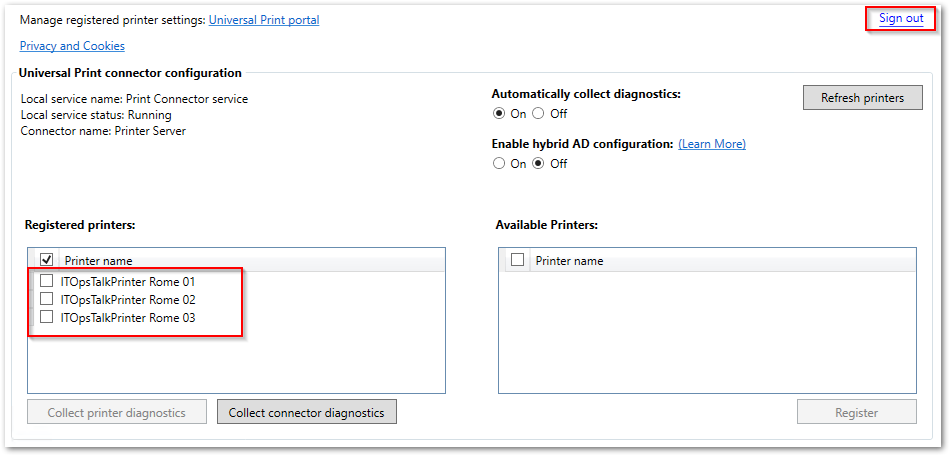This screenshot has height=456, width=950.
Task: Set automatic diagnostics collection to On
Action: point(499,113)
